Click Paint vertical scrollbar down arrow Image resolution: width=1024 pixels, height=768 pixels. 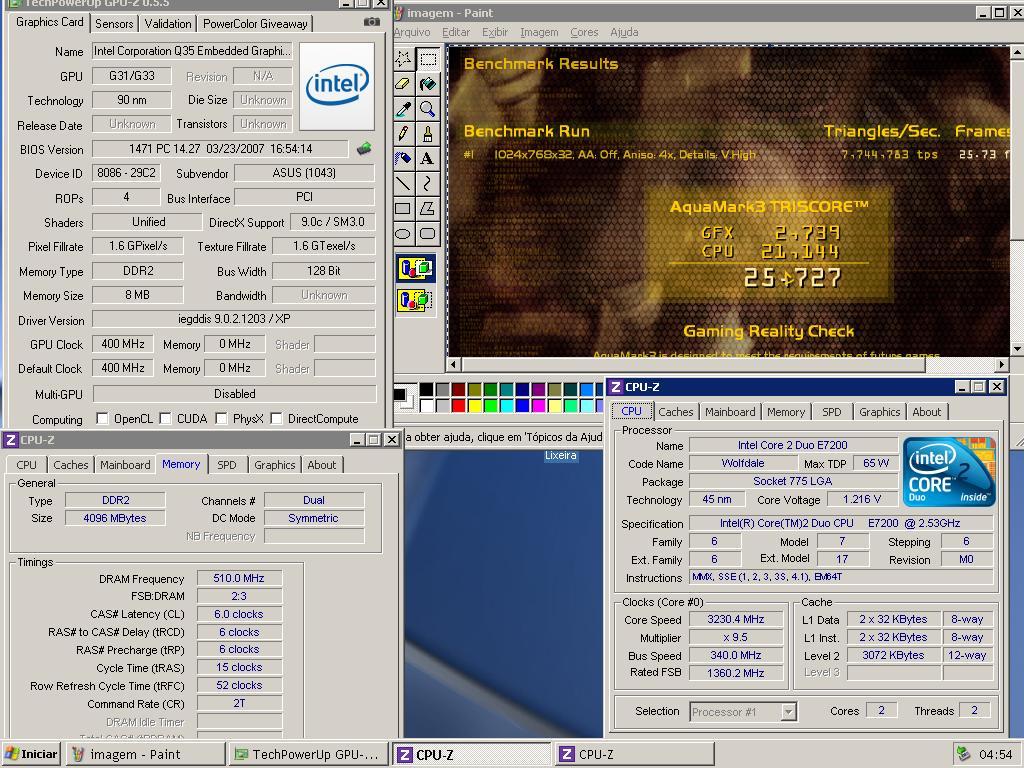click(x=1017, y=349)
